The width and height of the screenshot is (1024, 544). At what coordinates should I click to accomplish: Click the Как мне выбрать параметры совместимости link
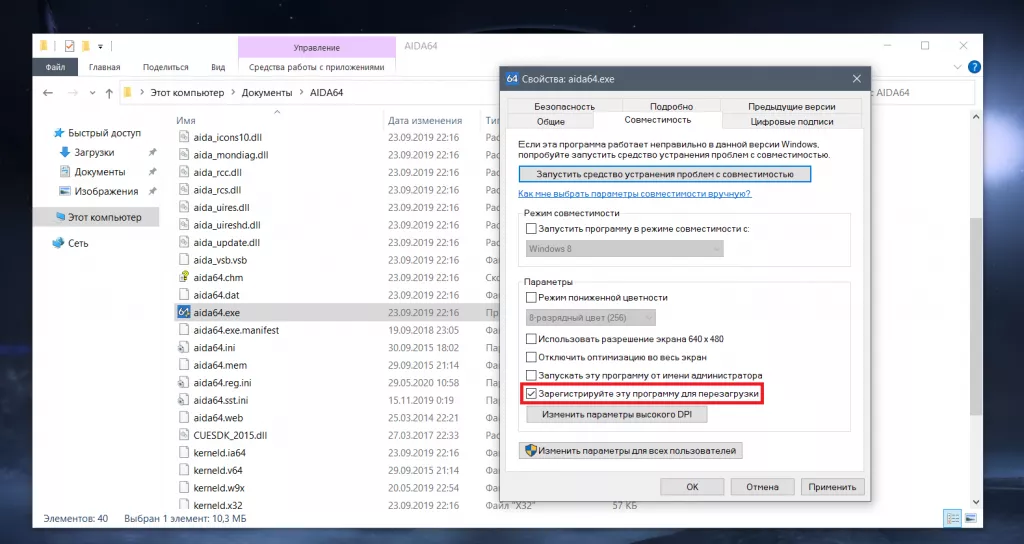pos(634,194)
